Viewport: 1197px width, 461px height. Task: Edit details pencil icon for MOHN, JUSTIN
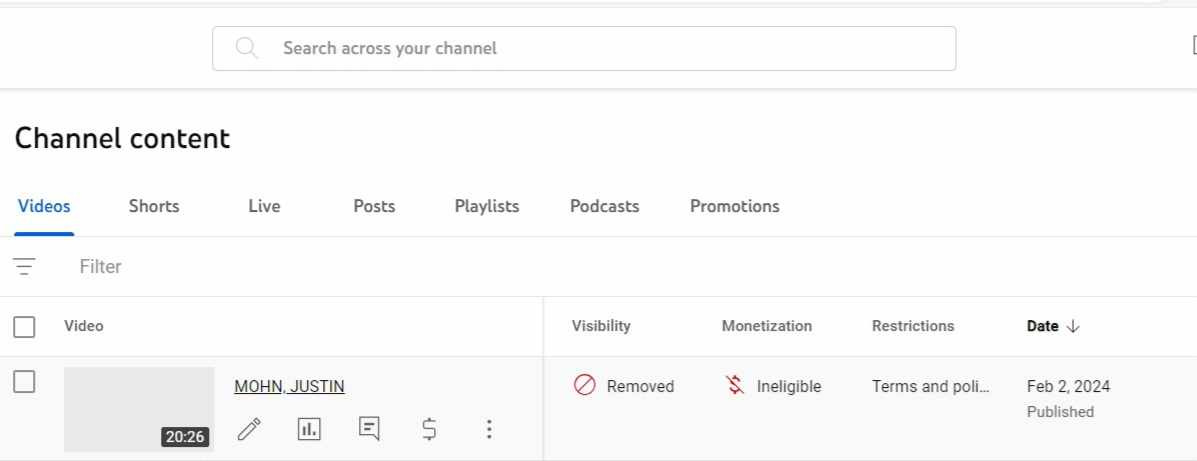pos(249,430)
